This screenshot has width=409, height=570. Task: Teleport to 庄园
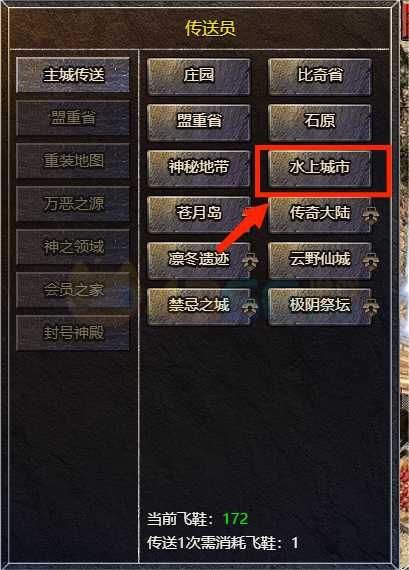click(199, 76)
